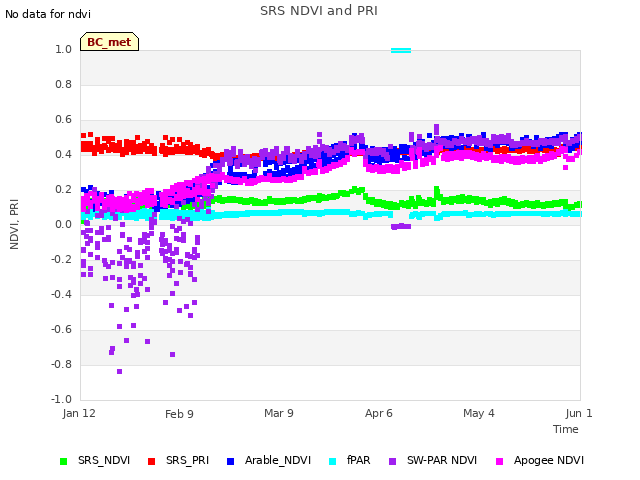
Task: Click the Time x-axis label
Action: point(566,429)
